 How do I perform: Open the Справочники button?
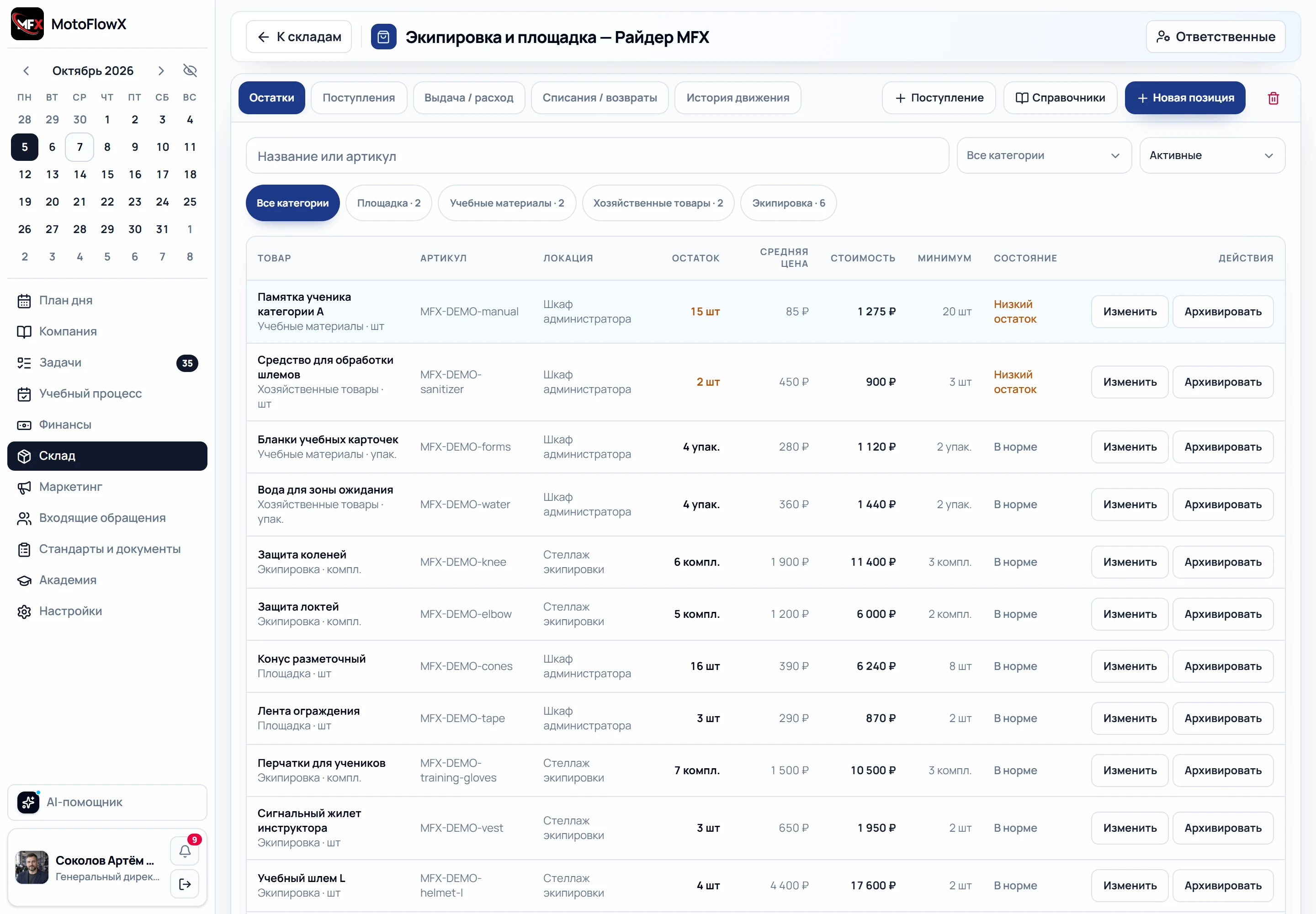tap(1060, 98)
